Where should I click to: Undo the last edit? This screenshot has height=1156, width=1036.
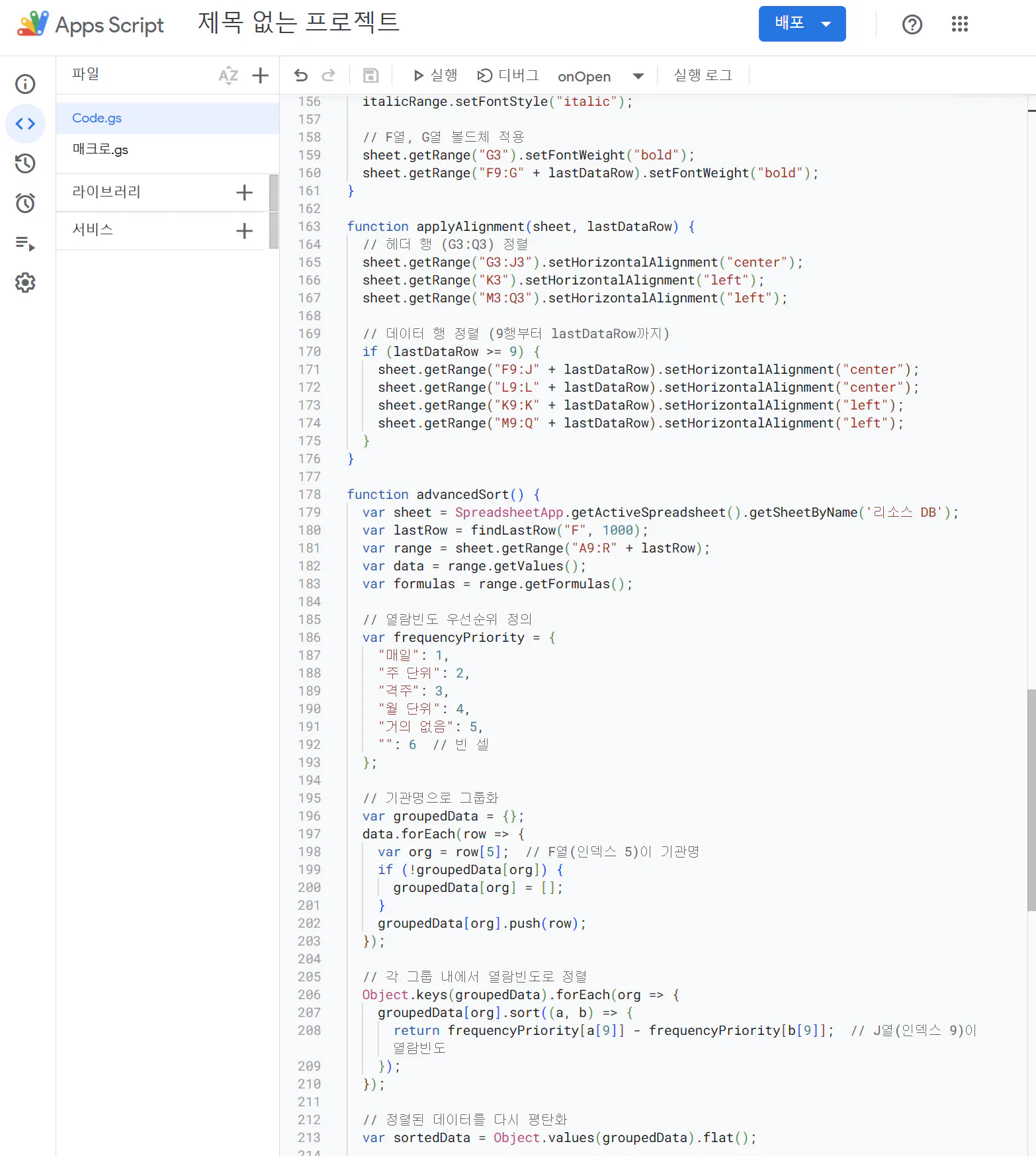tap(301, 75)
